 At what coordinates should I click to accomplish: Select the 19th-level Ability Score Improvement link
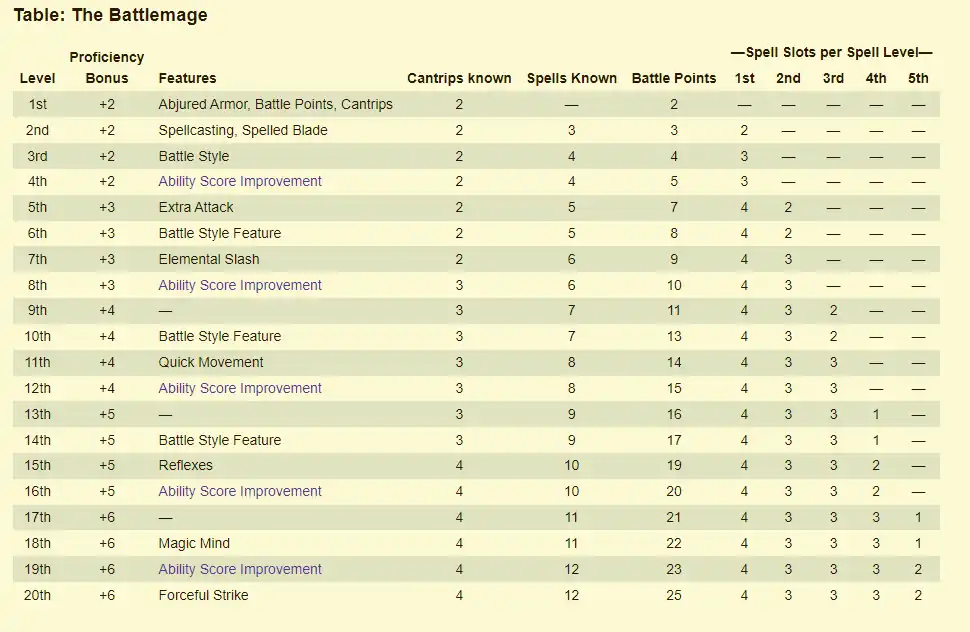(x=240, y=569)
